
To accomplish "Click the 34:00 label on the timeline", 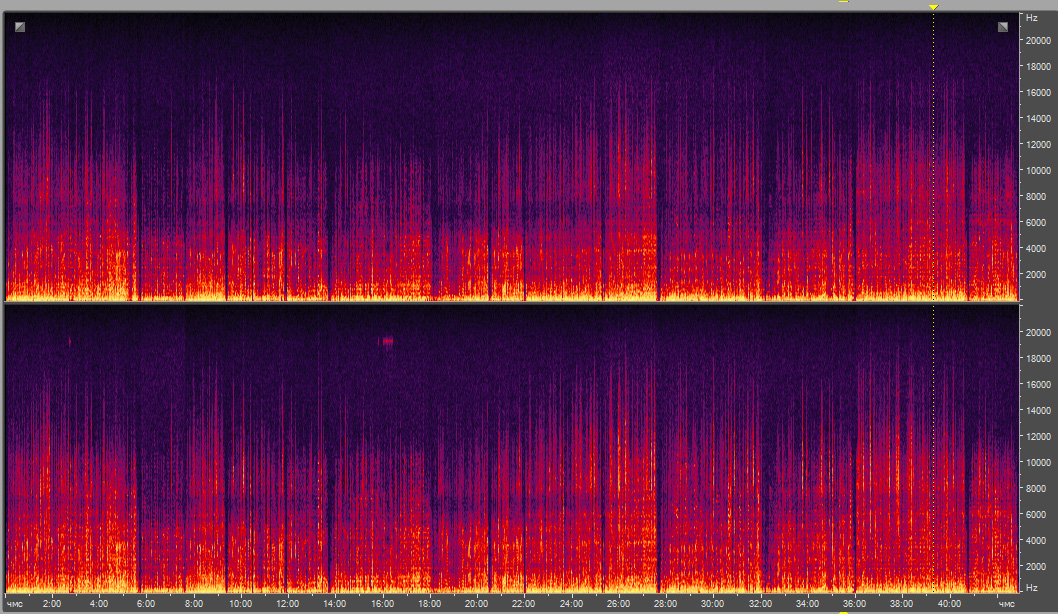I will [x=807, y=604].
